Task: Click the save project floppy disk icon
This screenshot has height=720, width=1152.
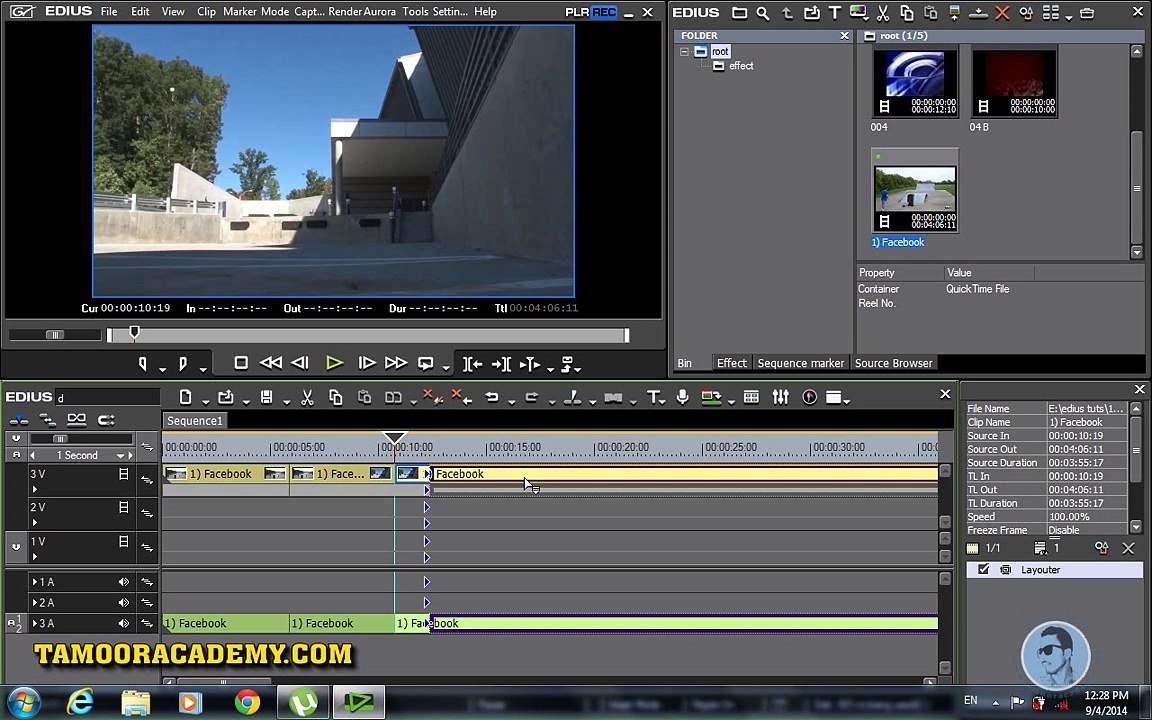Action: (266, 398)
